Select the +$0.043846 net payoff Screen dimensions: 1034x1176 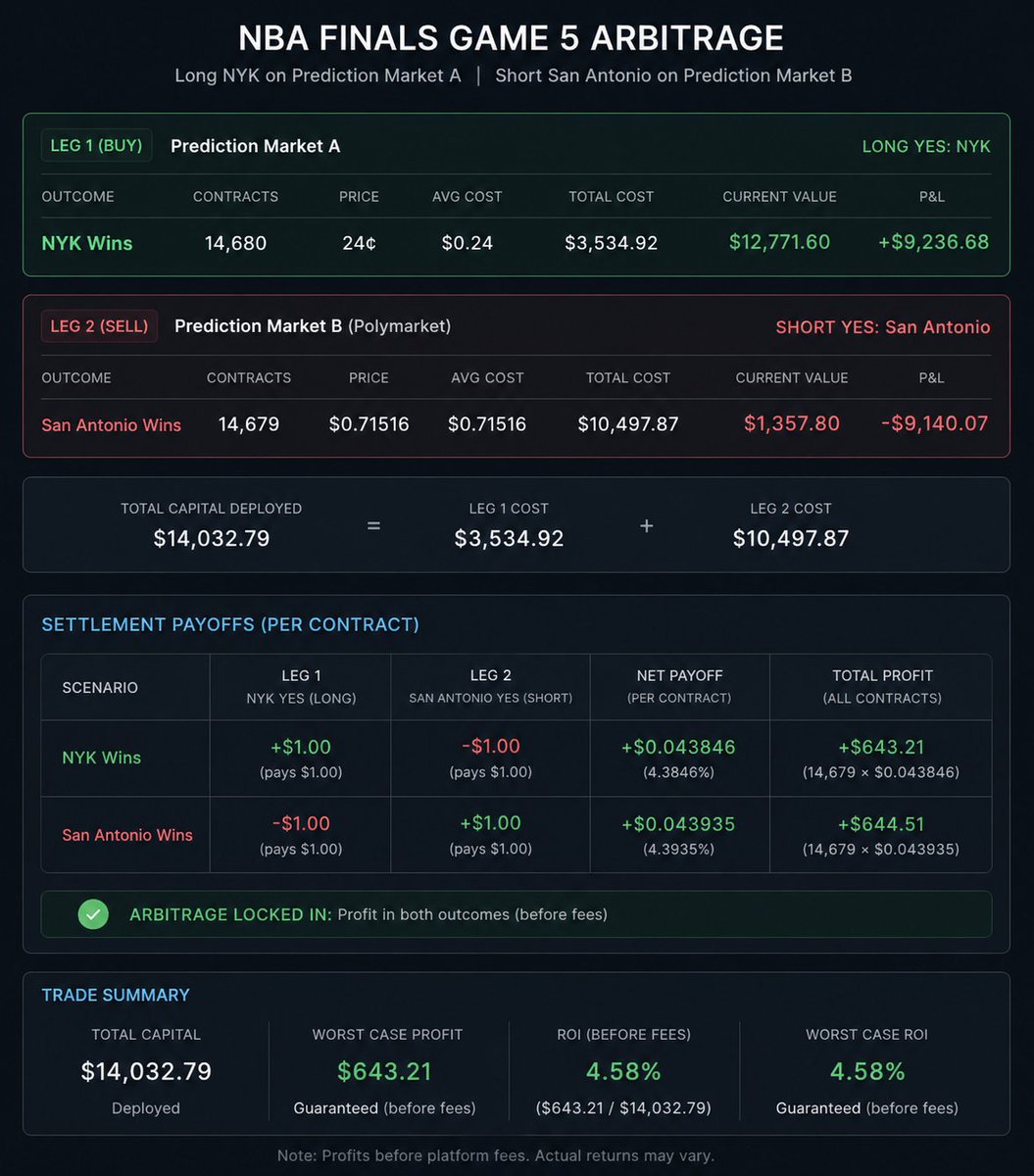pyautogui.click(x=678, y=747)
